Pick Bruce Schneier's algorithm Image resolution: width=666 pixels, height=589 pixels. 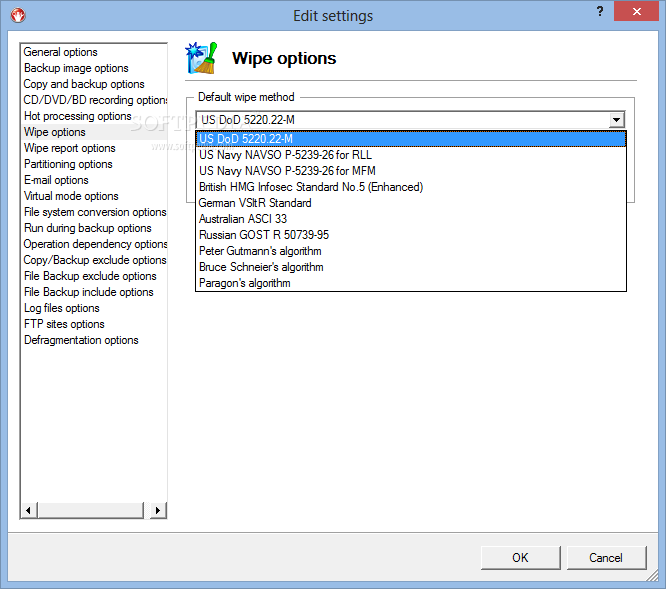click(x=411, y=267)
